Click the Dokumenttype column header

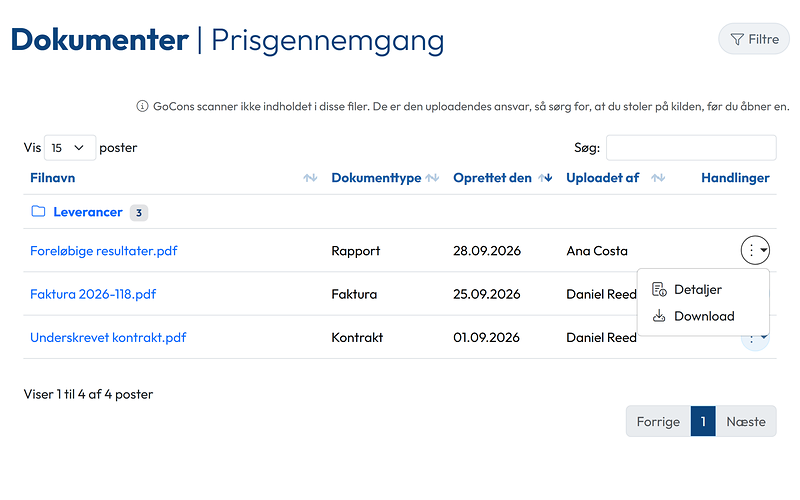click(x=377, y=178)
